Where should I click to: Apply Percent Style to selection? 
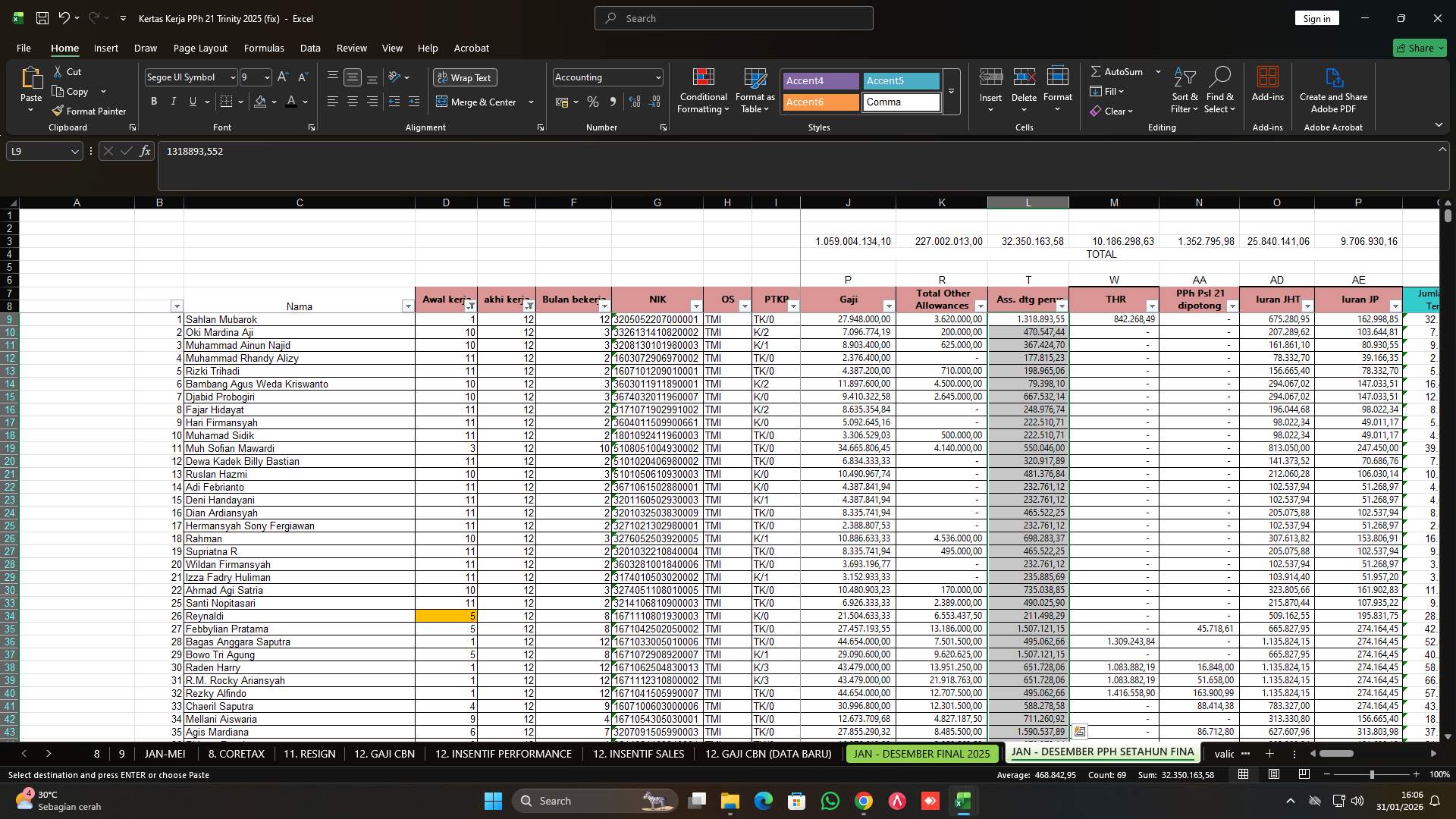(593, 102)
